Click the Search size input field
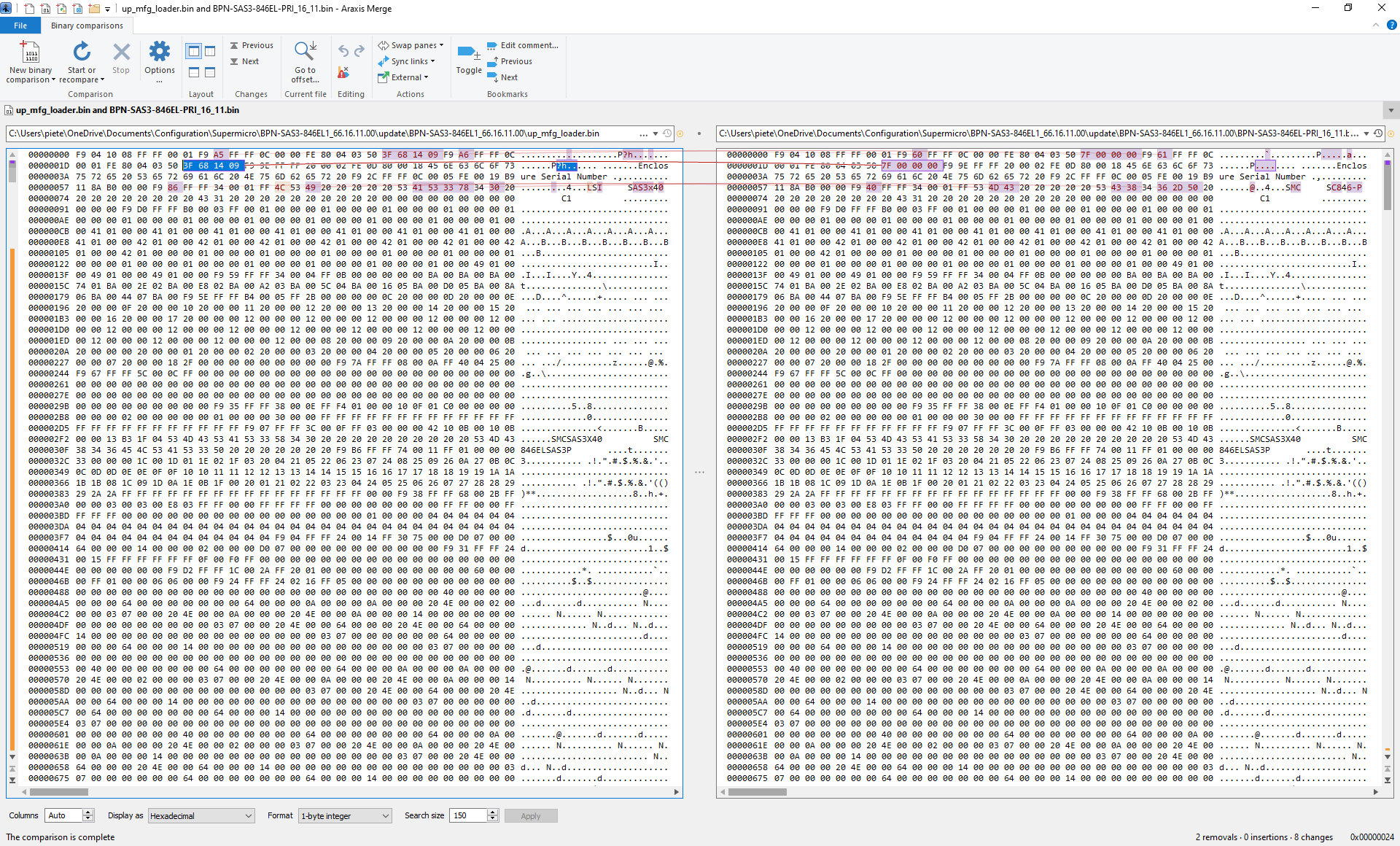 point(467,816)
